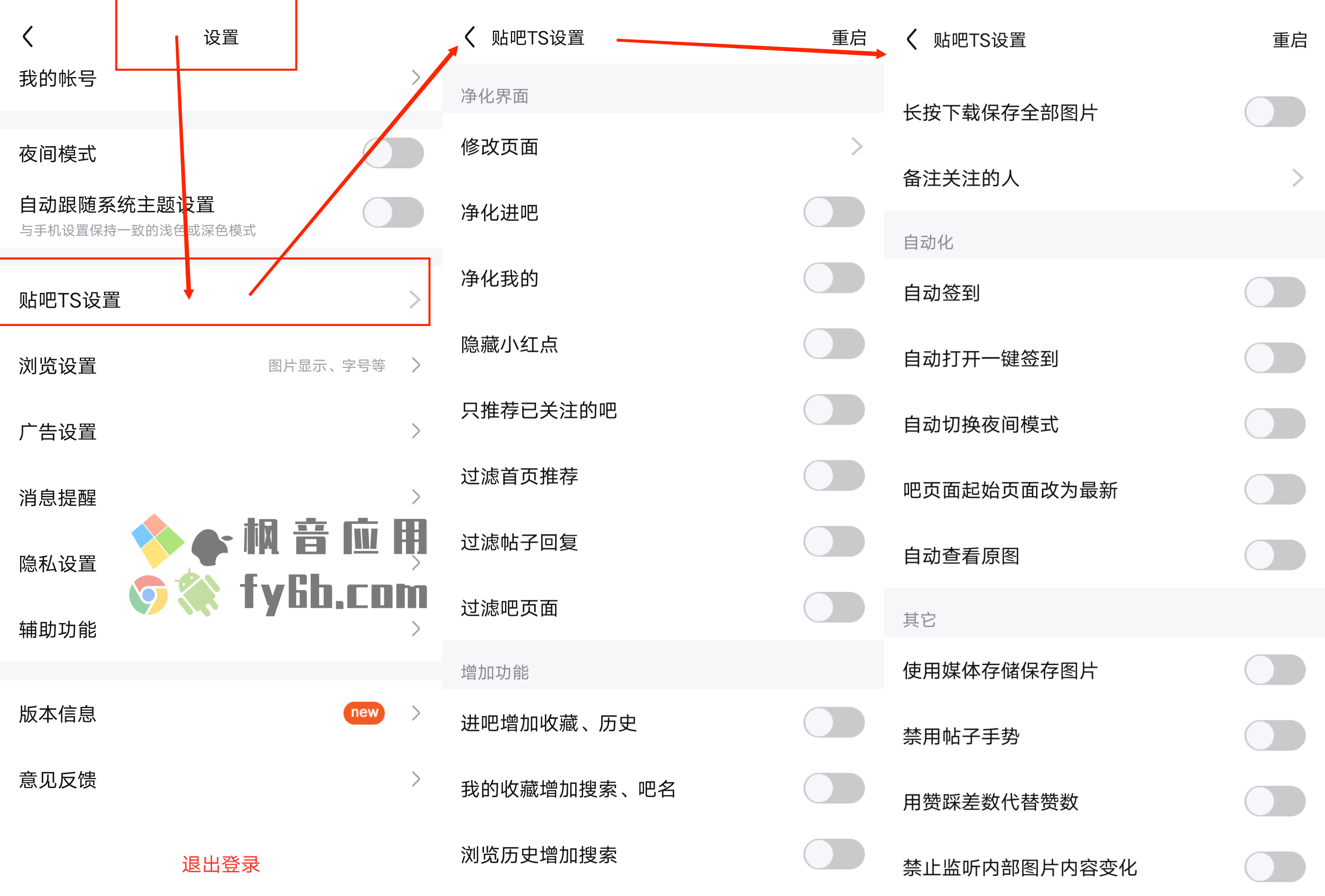1325x896 pixels.
Task: Go back from the 设置 screen
Action: coord(28,36)
